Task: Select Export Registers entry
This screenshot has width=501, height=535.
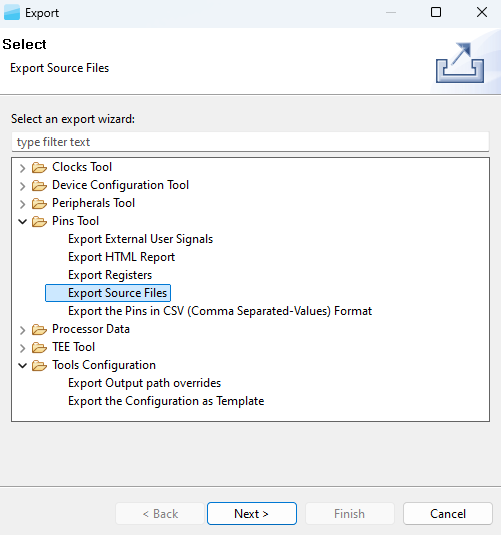Action: pyautogui.click(x=110, y=275)
